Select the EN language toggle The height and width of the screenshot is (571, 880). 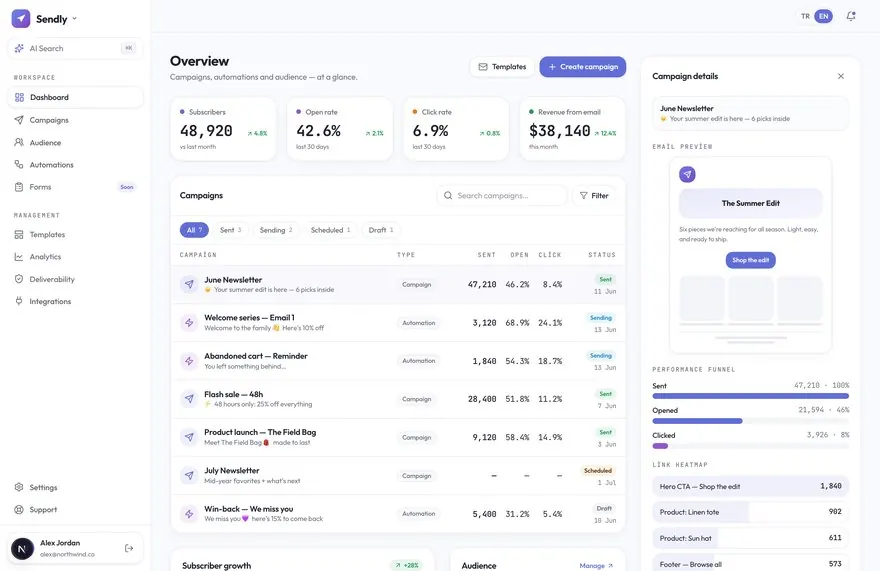[823, 16]
